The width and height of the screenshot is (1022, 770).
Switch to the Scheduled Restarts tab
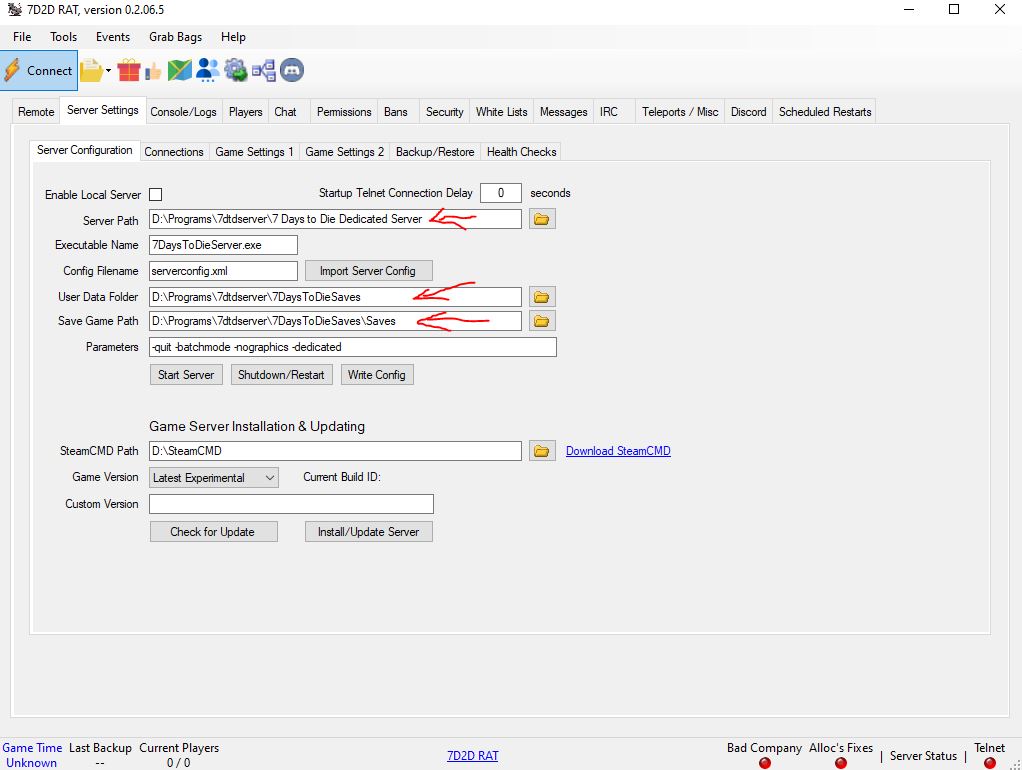click(x=825, y=111)
